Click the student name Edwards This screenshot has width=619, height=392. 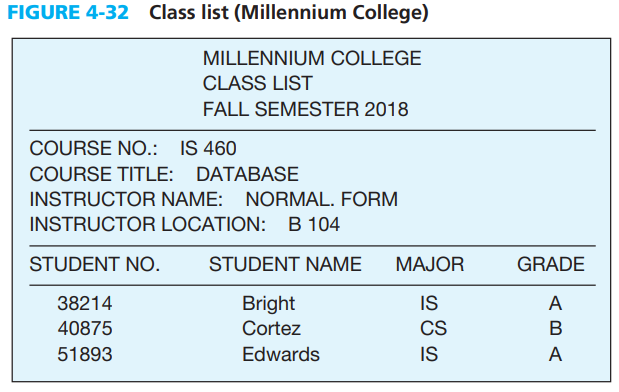281,354
